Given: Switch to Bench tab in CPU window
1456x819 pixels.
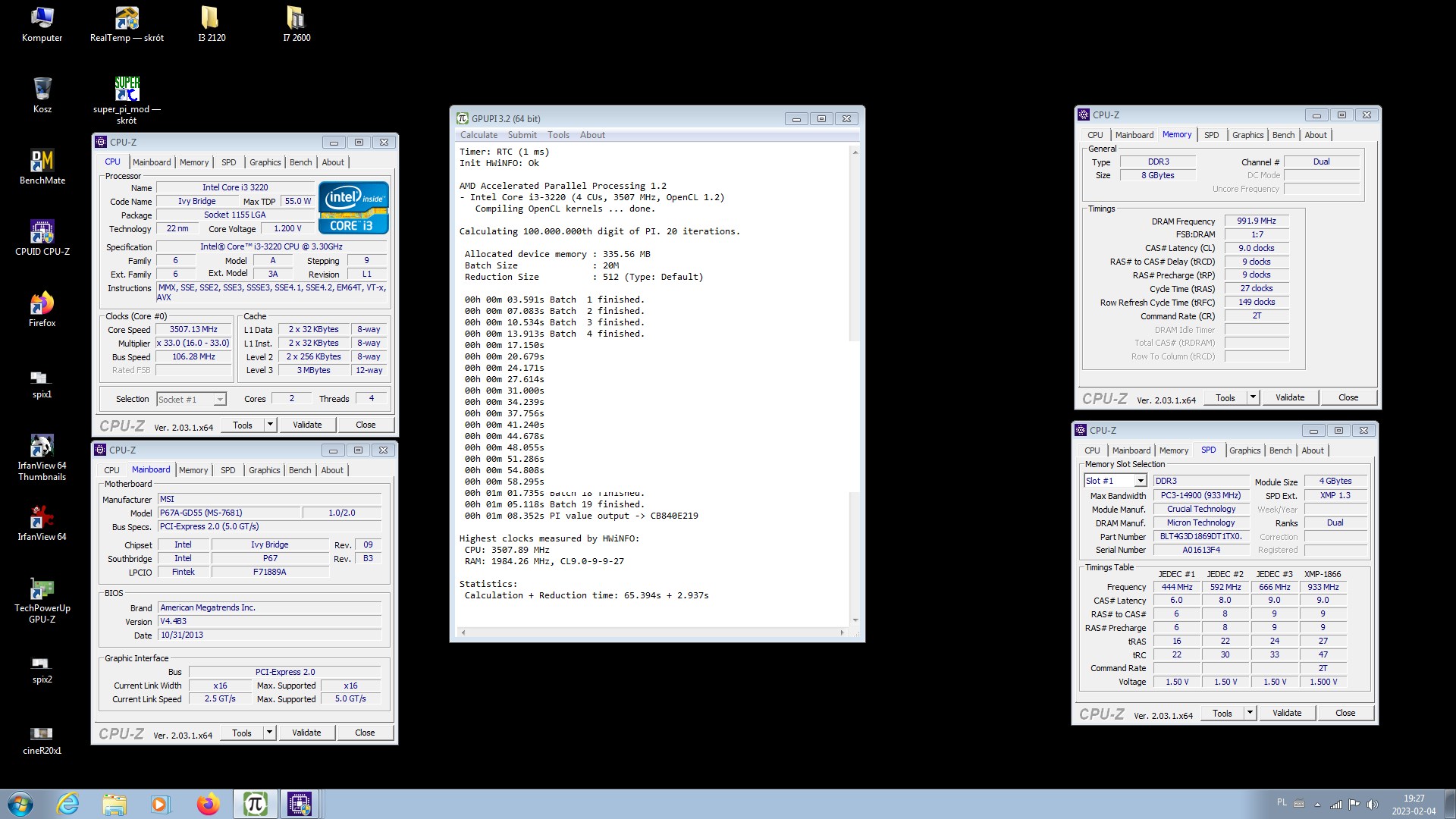Looking at the screenshot, I should [300, 162].
